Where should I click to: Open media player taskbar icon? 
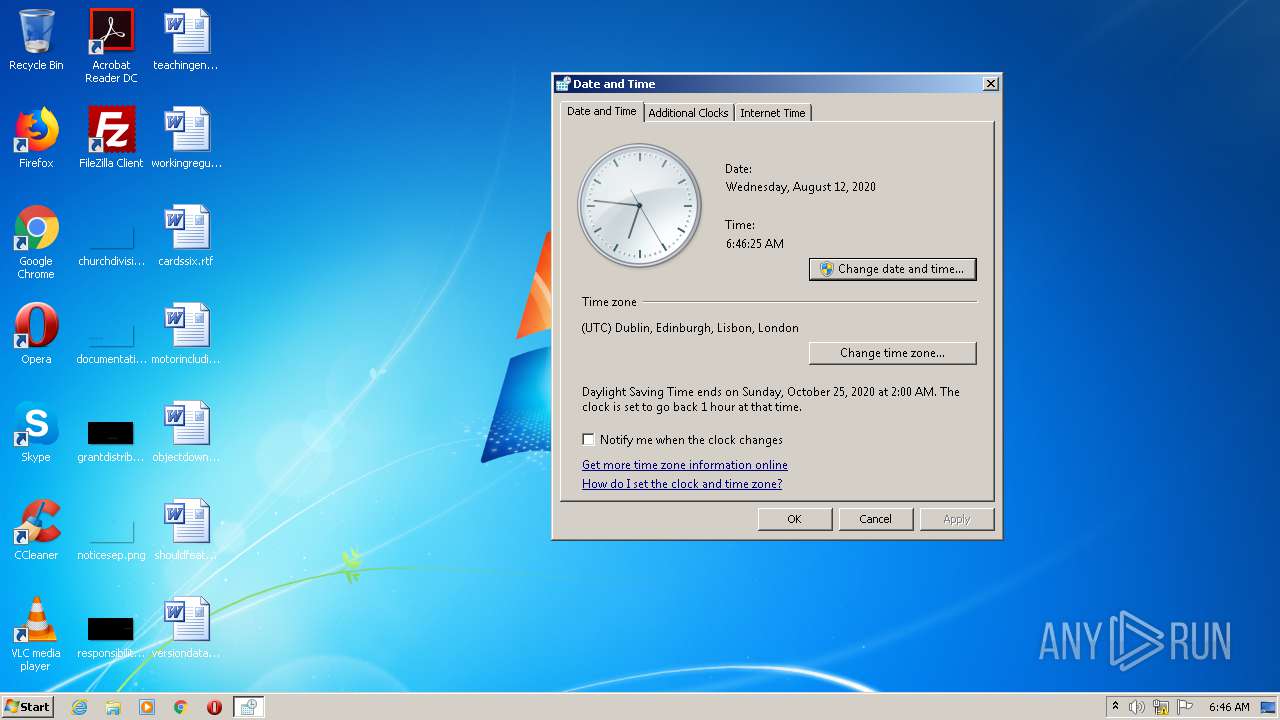(x=147, y=707)
